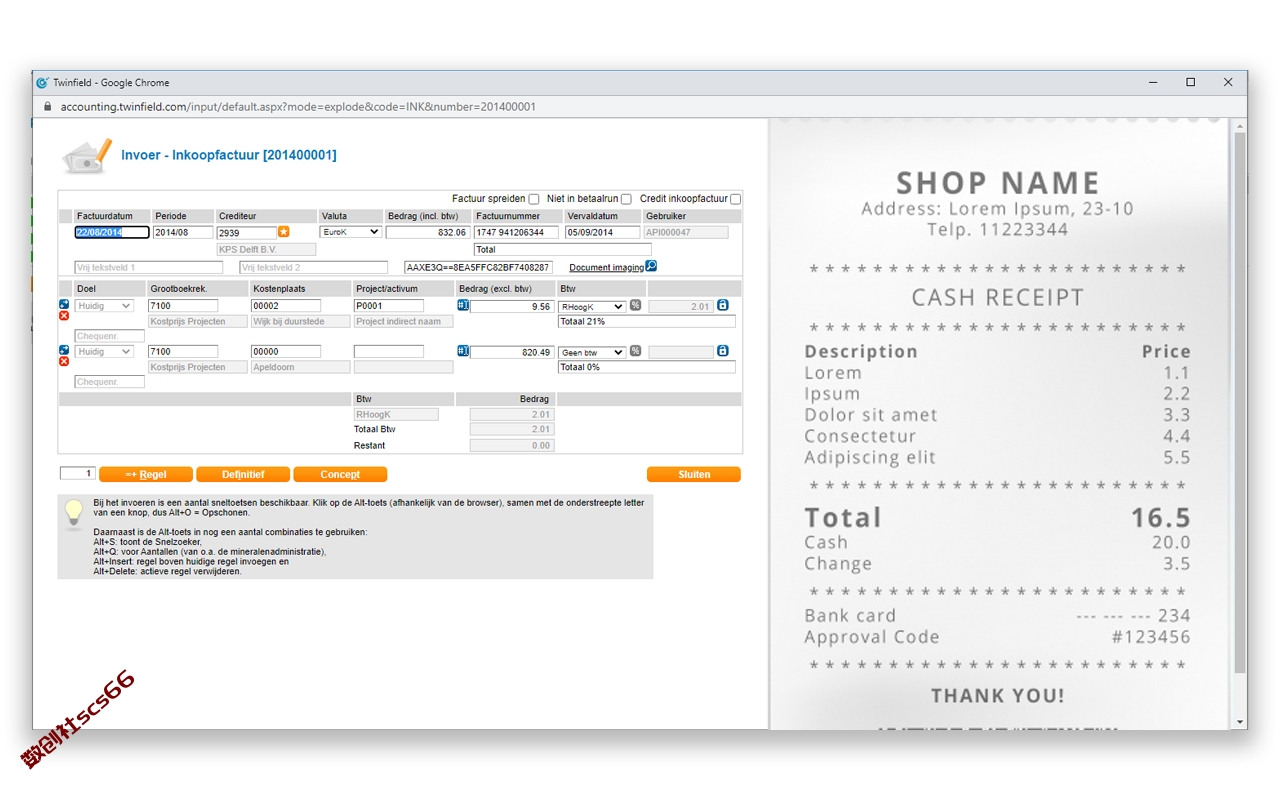
Task: Click the orange star icon next to Crediteur
Action: pos(284,232)
